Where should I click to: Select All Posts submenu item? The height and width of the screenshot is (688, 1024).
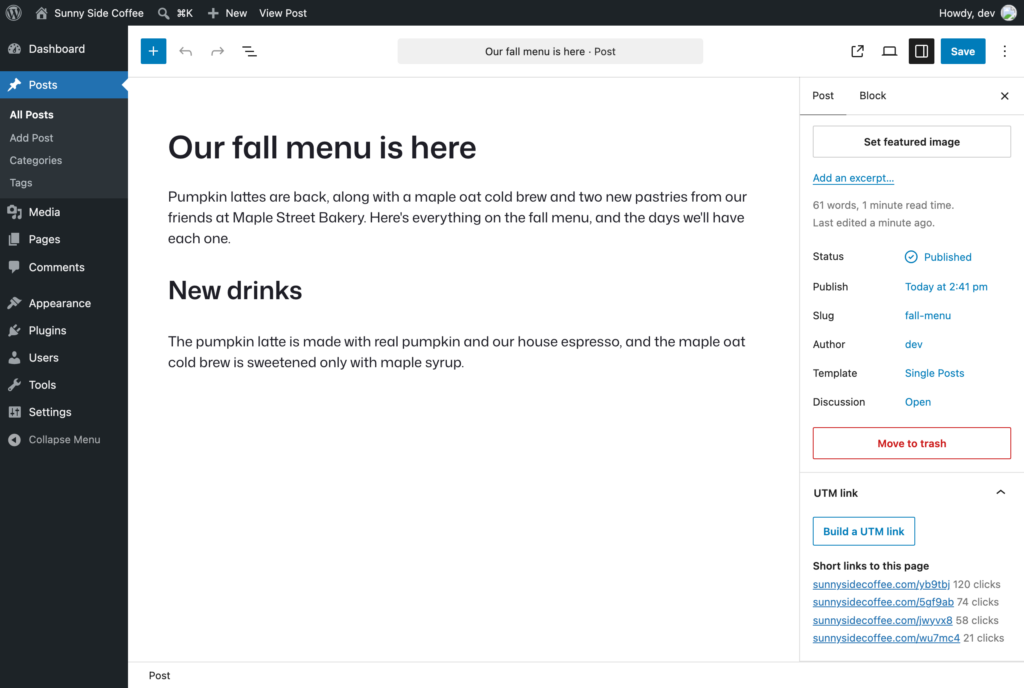[x=31, y=115]
